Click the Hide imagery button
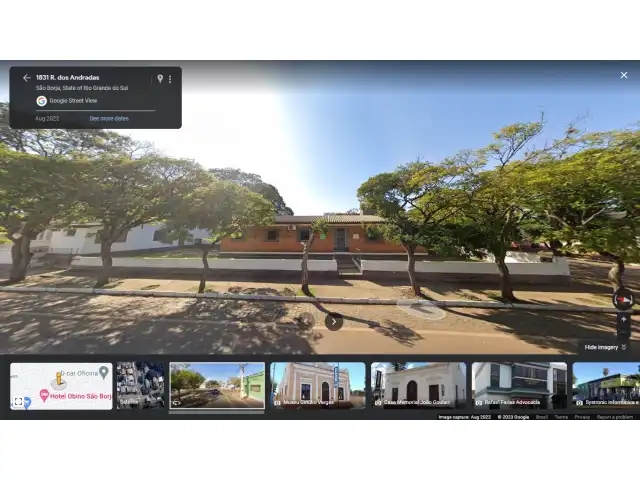640x480 pixels. click(605, 347)
